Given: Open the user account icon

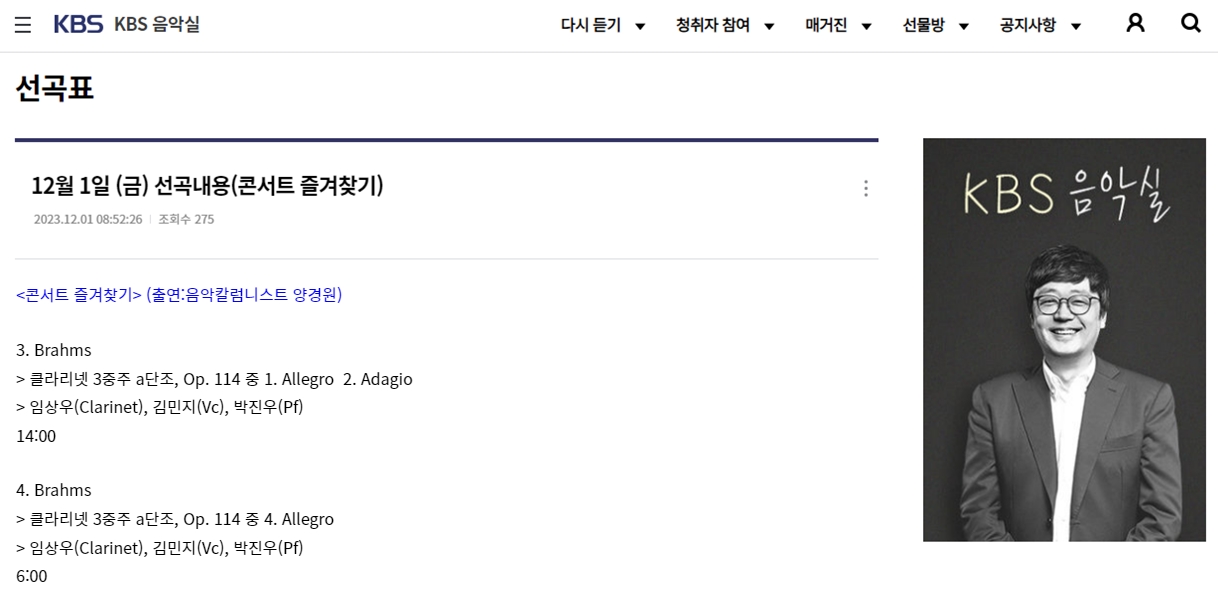Looking at the screenshot, I should pos(1135,24).
